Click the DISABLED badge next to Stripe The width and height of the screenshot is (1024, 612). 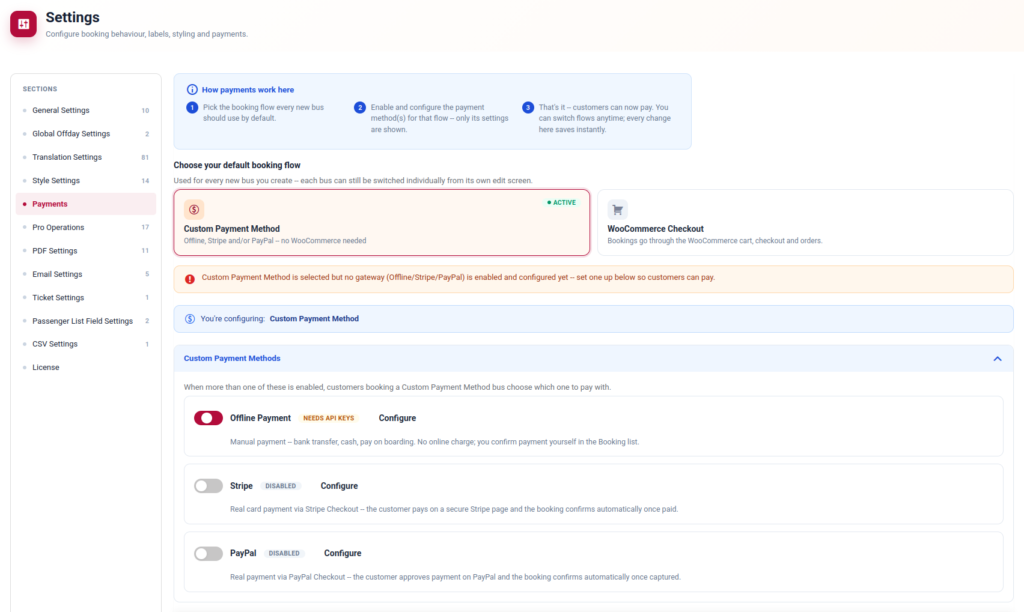(x=280, y=486)
